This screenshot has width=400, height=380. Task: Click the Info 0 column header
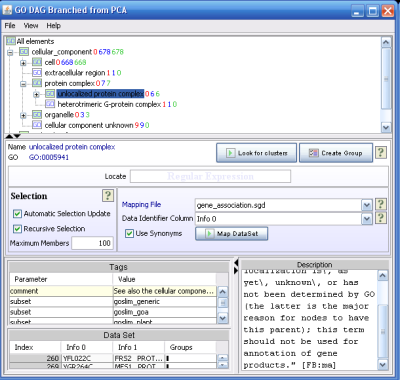pos(87,347)
